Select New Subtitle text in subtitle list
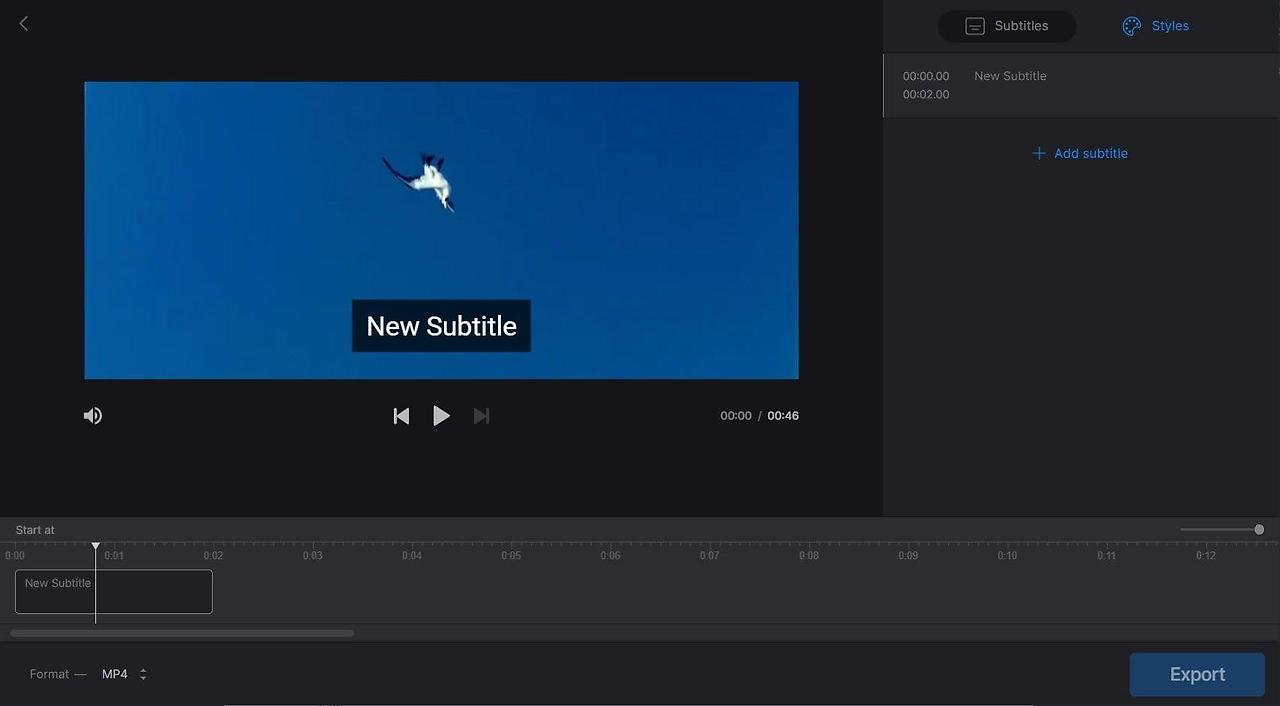 (x=1010, y=76)
